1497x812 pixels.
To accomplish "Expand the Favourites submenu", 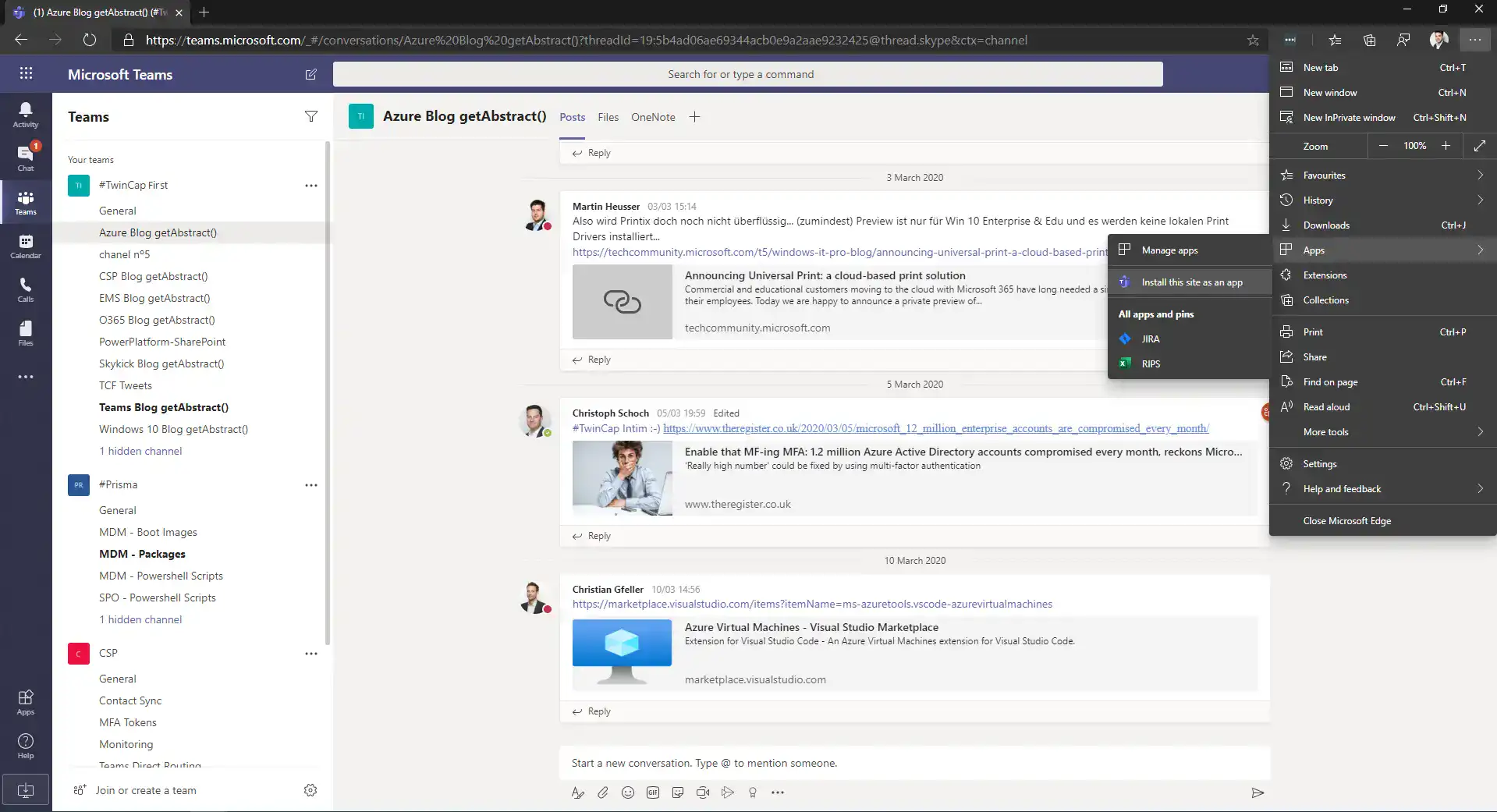I will tap(1383, 176).
